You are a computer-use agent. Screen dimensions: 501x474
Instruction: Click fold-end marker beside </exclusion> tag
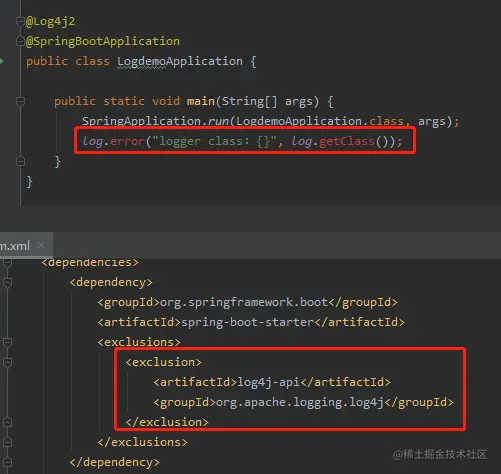point(7,422)
